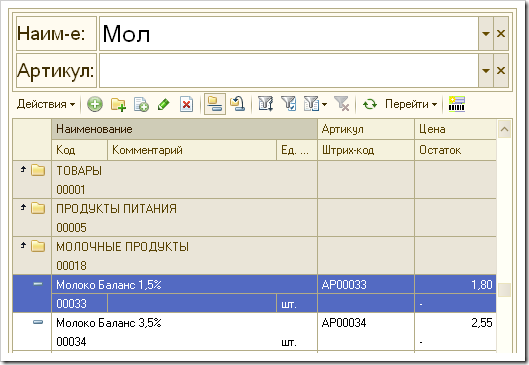
Task: Click the AP00033 article cell
Action: click(x=366, y=285)
